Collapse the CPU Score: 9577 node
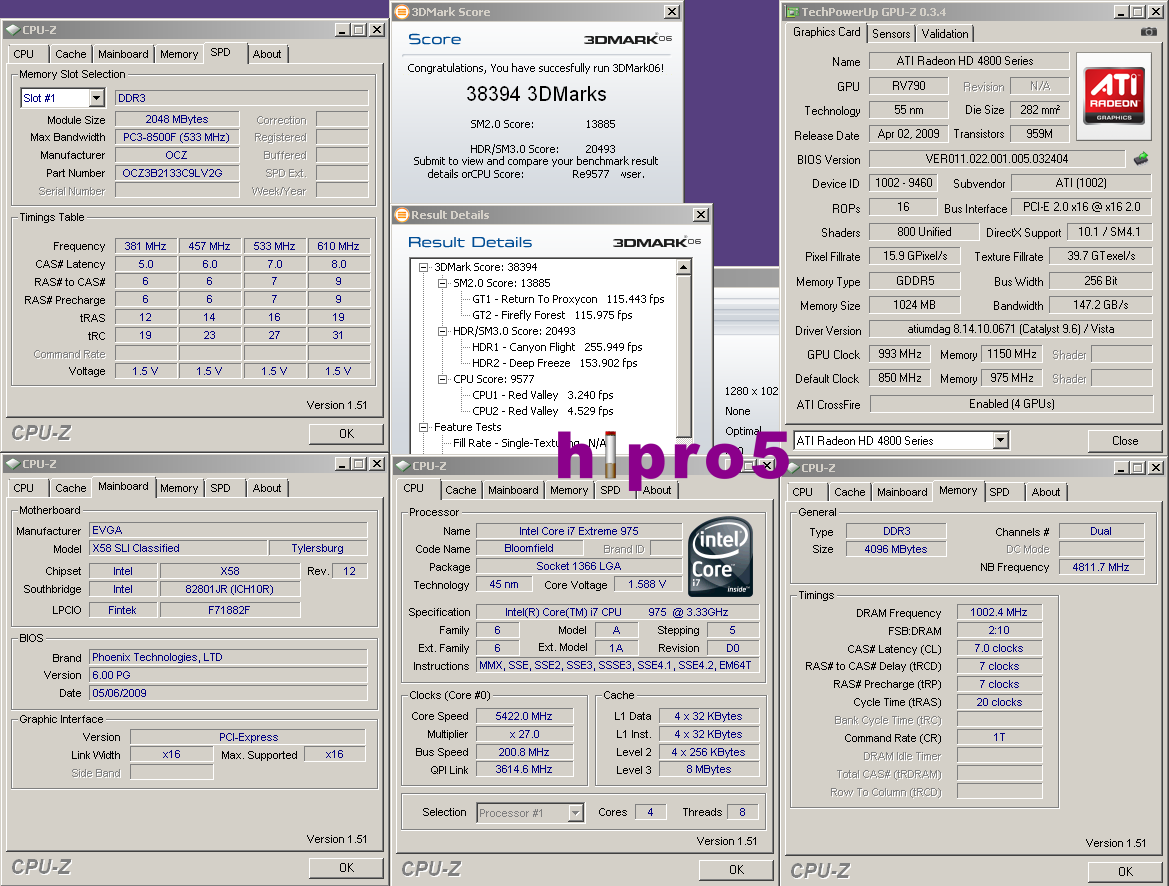The width and height of the screenshot is (1169, 886). pyautogui.click(x=442, y=379)
